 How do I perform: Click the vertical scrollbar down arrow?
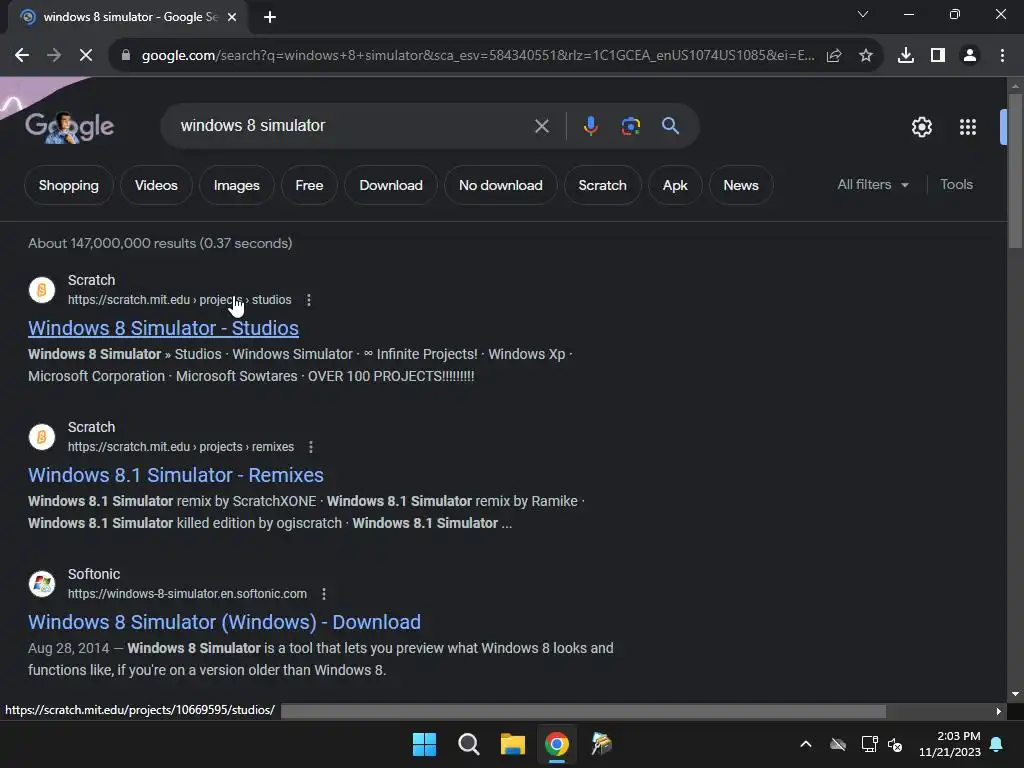[x=1015, y=694]
